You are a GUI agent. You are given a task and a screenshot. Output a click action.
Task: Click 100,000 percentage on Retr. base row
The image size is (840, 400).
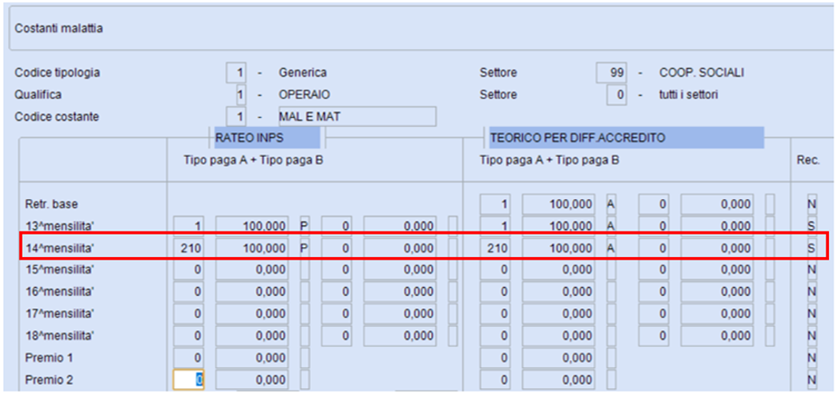[x=559, y=204]
